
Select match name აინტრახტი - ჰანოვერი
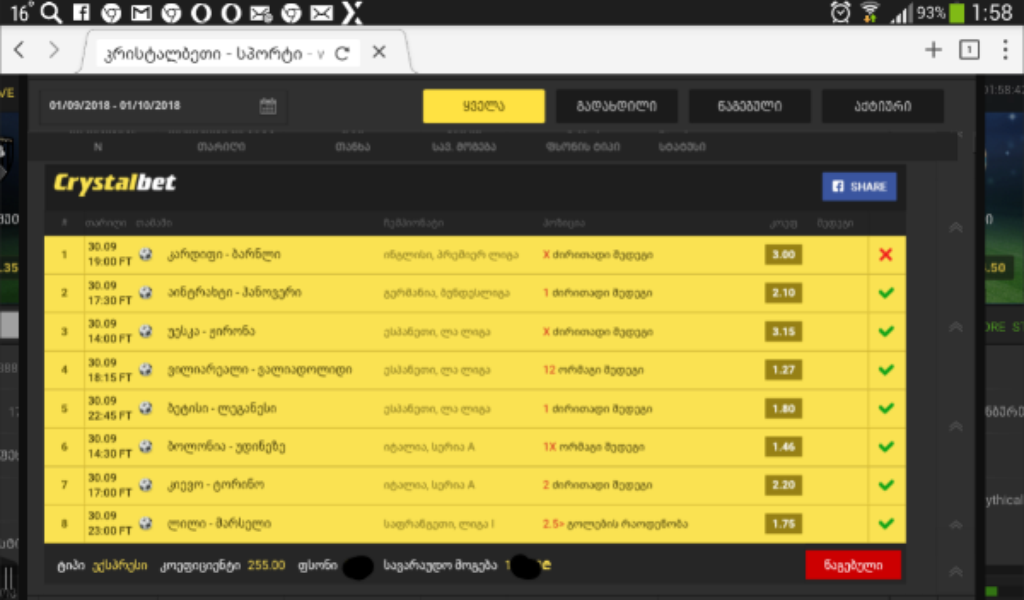[234, 292]
